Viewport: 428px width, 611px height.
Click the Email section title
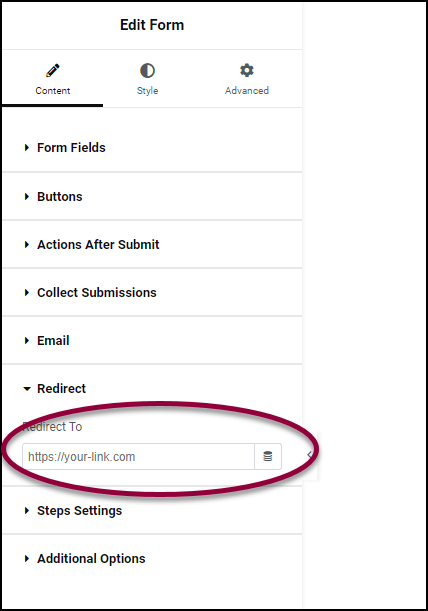point(53,341)
